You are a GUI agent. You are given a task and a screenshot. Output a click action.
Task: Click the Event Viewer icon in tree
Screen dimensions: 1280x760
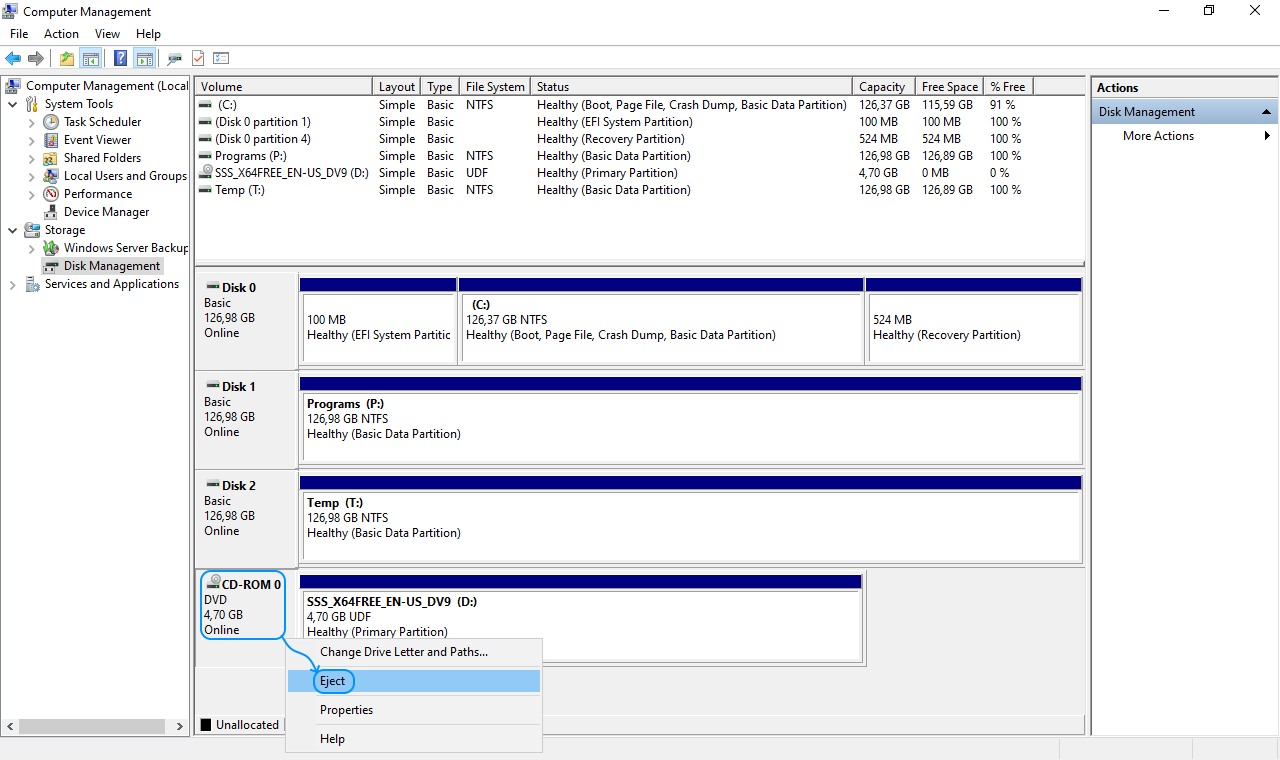51,140
